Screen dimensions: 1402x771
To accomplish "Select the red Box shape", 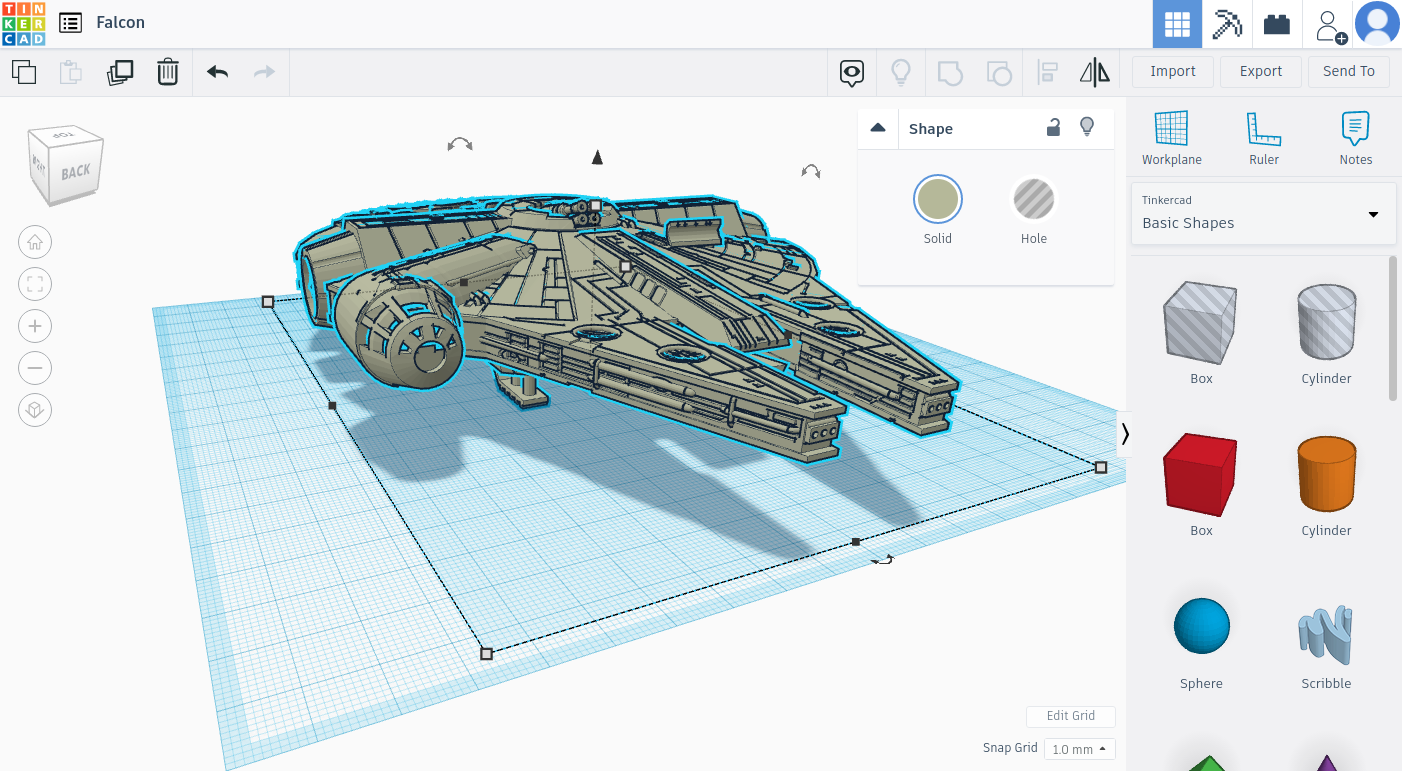I will click(x=1201, y=473).
